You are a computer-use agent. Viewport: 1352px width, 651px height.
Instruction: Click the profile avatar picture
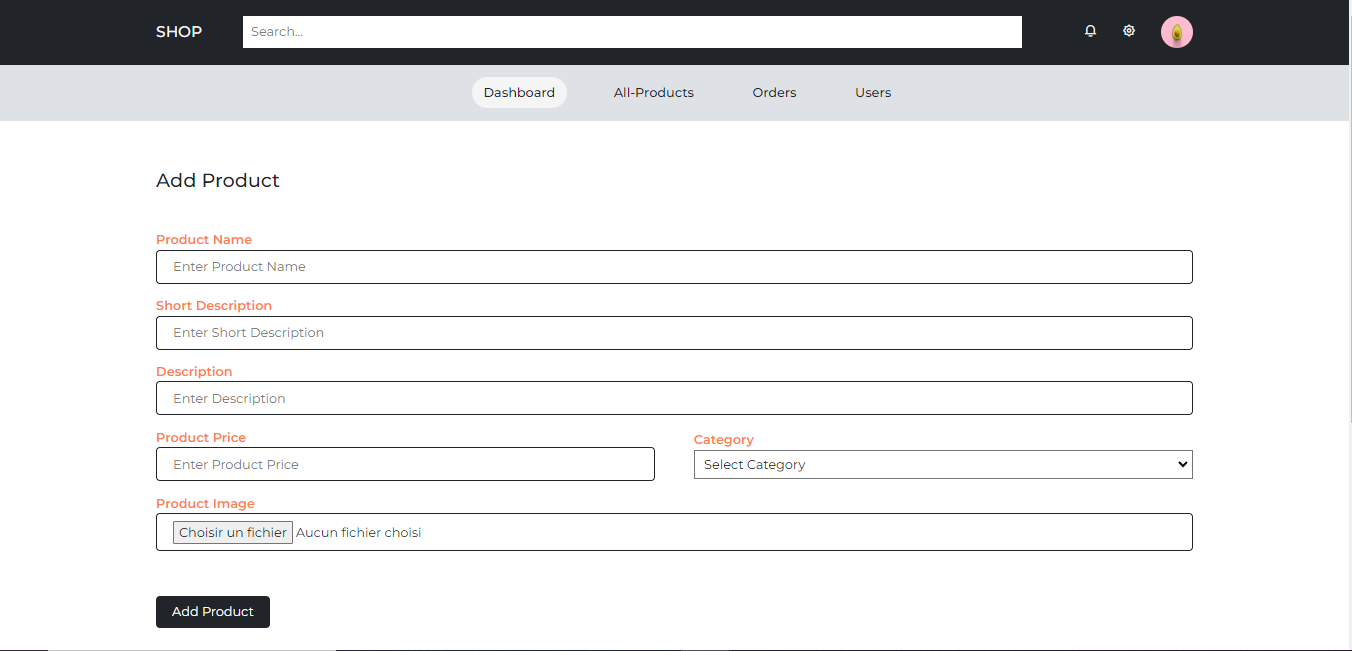pos(1177,31)
